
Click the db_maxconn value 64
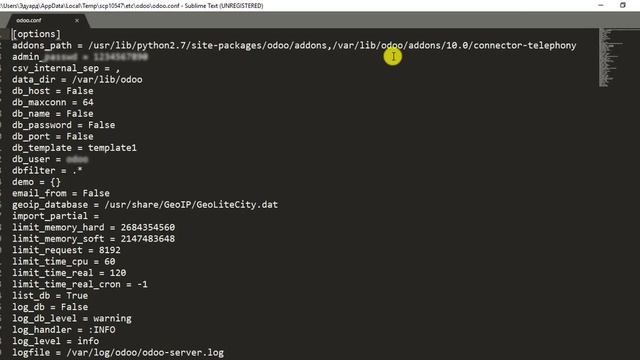[88, 102]
